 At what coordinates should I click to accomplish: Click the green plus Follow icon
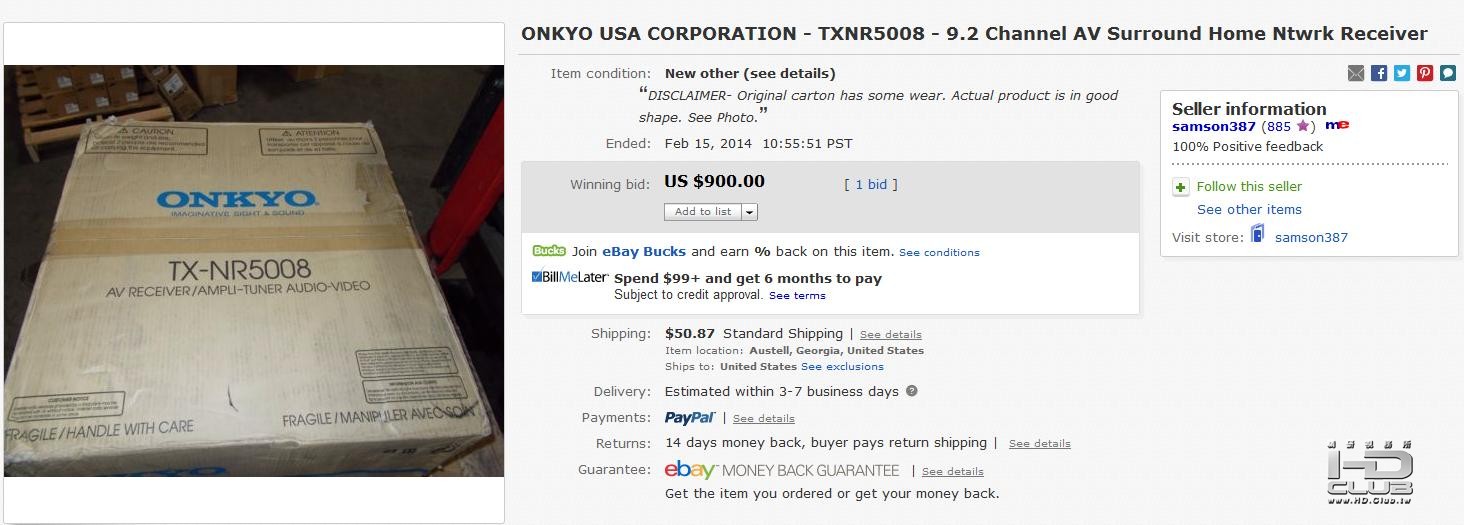(1181, 187)
